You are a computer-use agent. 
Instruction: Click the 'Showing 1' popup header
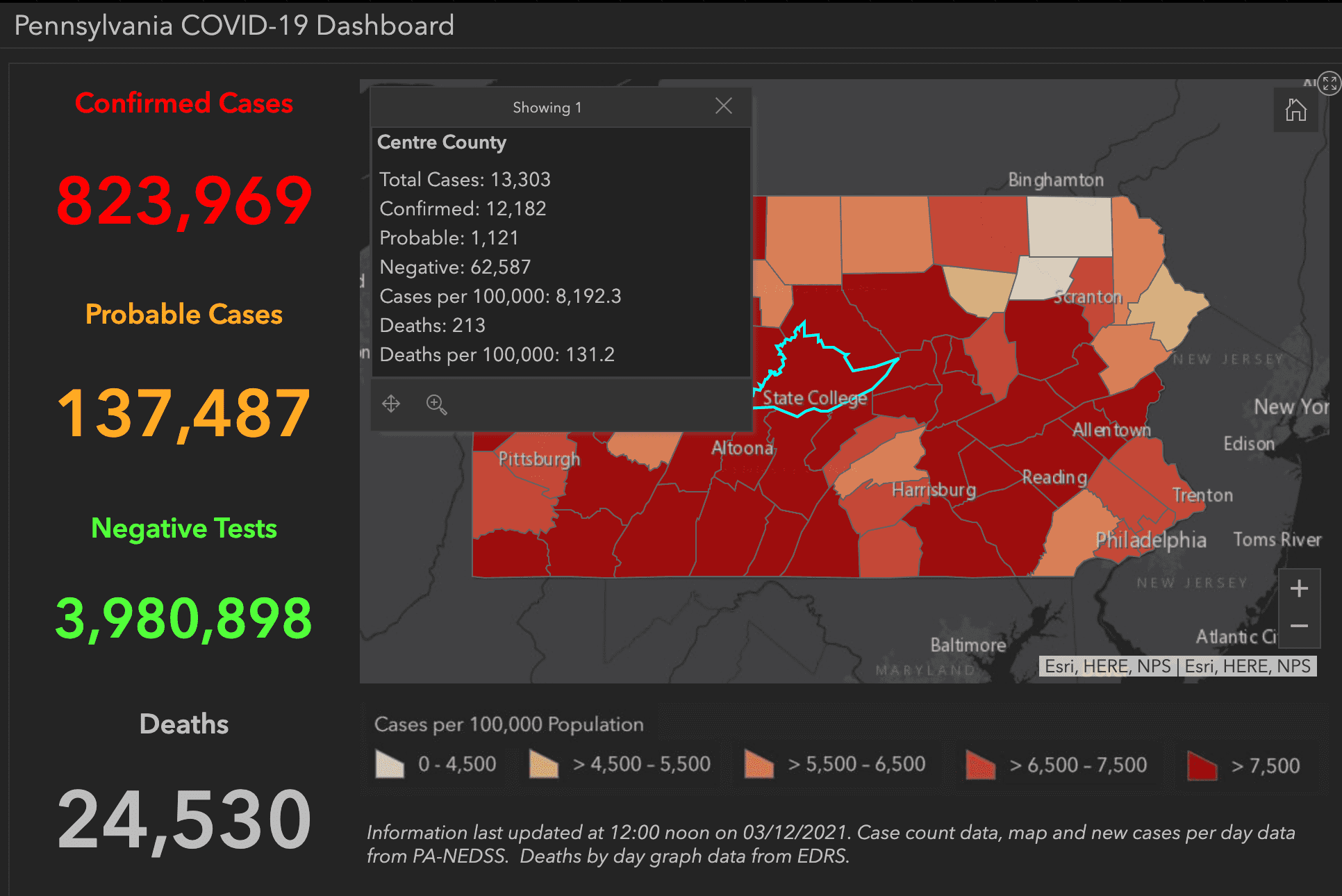pyautogui.click(x=547, y=107)
